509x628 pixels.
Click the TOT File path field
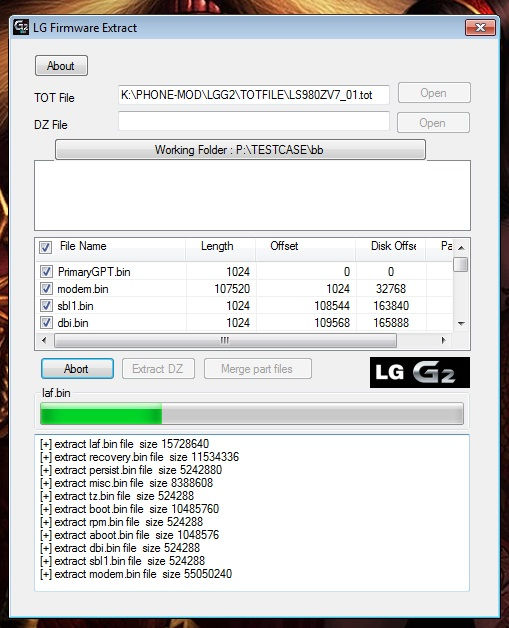coord(254,95)
